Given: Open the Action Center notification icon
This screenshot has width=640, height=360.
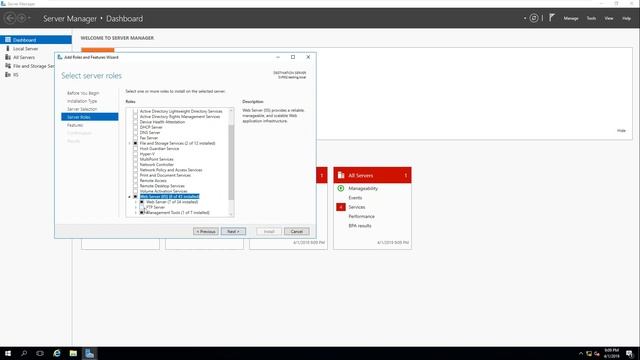Looking at the screenshot, I should tap(629, 353).
